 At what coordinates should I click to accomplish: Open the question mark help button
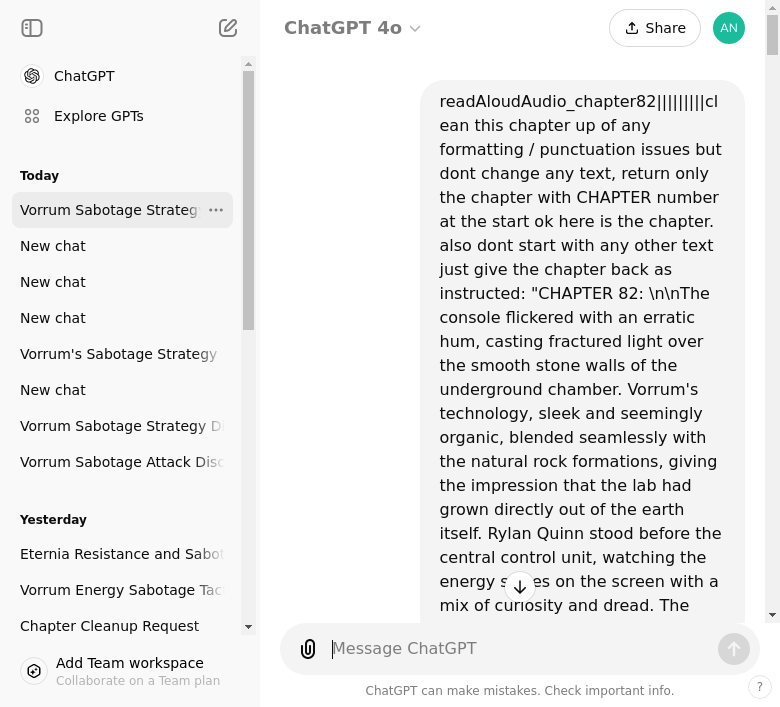coord(760,687)
